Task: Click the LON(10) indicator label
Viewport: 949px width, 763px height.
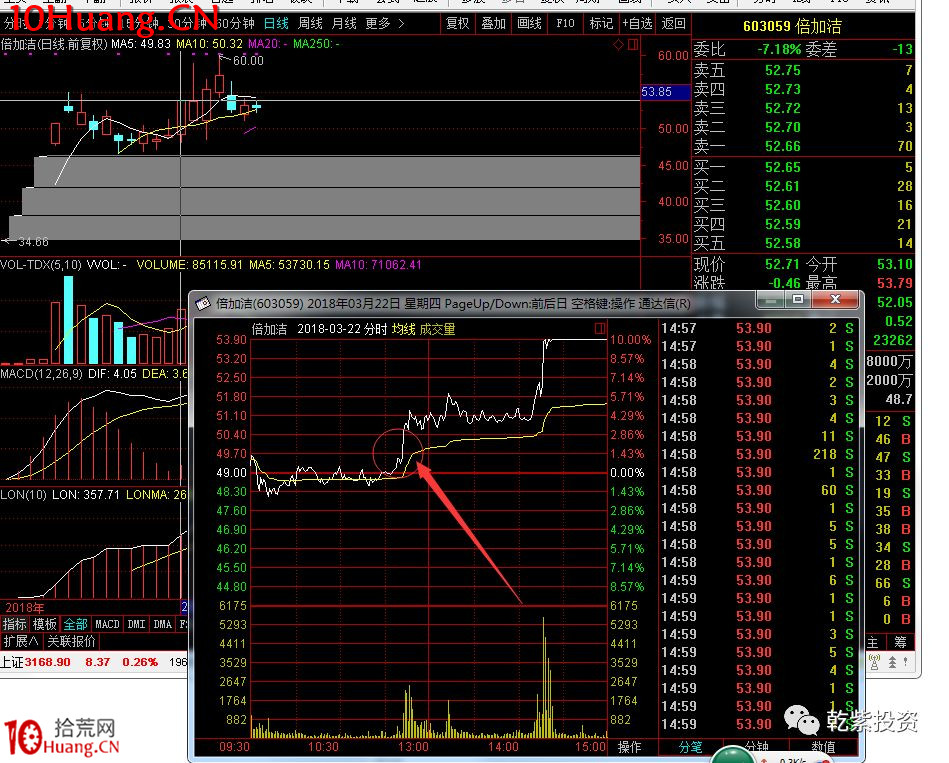Action: coord(23,495)
